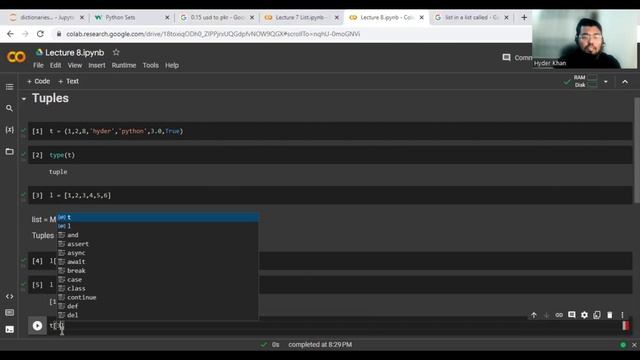Select the 'break' autocomplete suggestion
The width and height of the screenshot is (640, 360).
157,271
